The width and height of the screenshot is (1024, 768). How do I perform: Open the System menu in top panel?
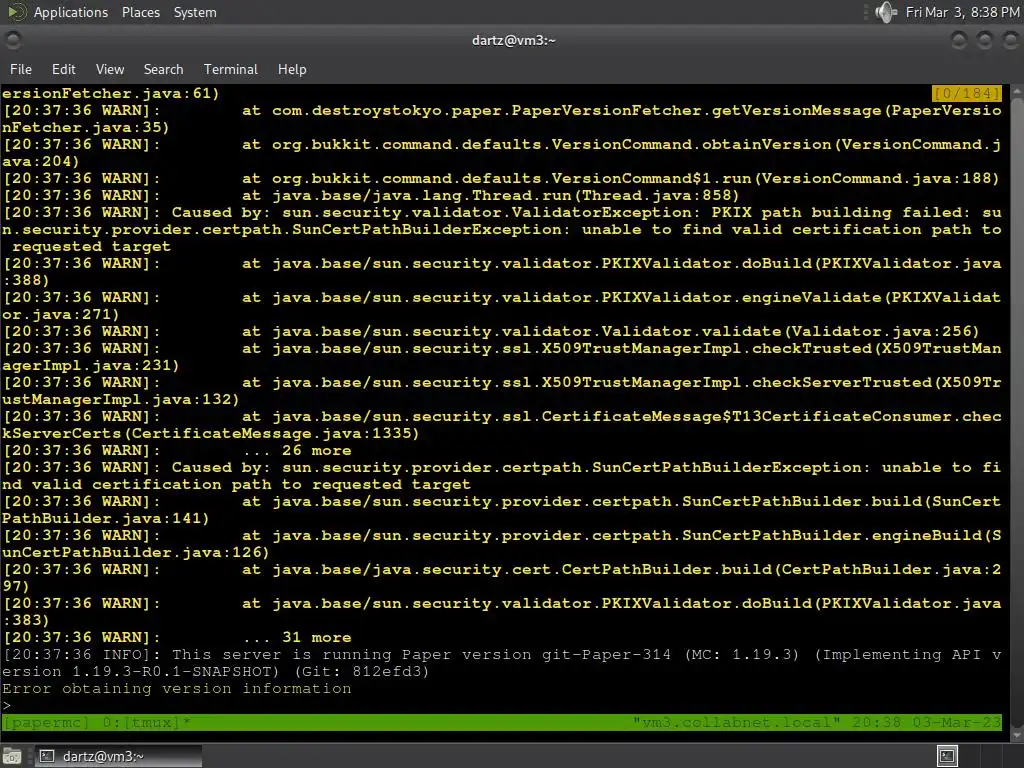(195, 12)
